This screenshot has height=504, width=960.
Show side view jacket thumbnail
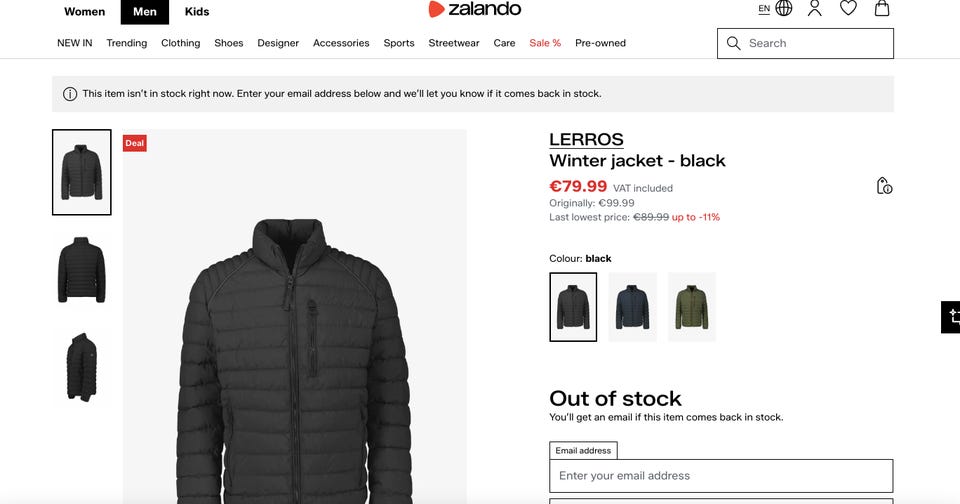point(81,367)
